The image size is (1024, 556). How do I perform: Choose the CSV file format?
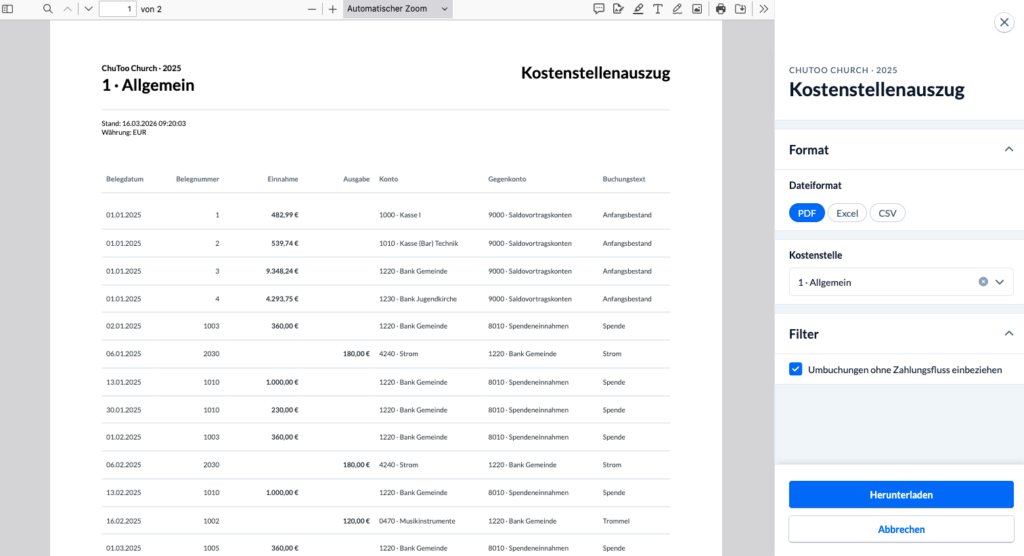887,213
